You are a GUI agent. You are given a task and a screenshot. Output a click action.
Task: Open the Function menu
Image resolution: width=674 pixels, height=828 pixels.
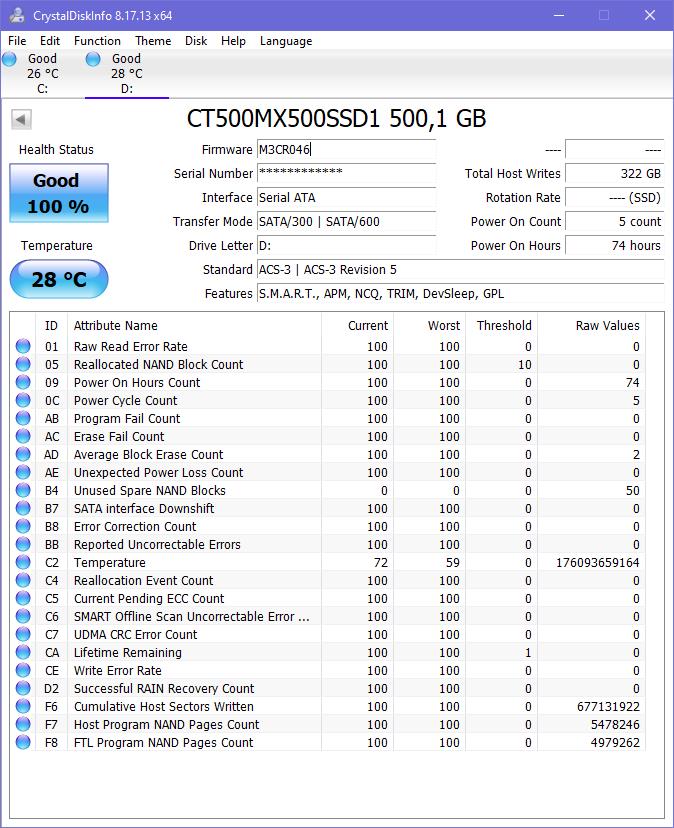tap(97, 41)
